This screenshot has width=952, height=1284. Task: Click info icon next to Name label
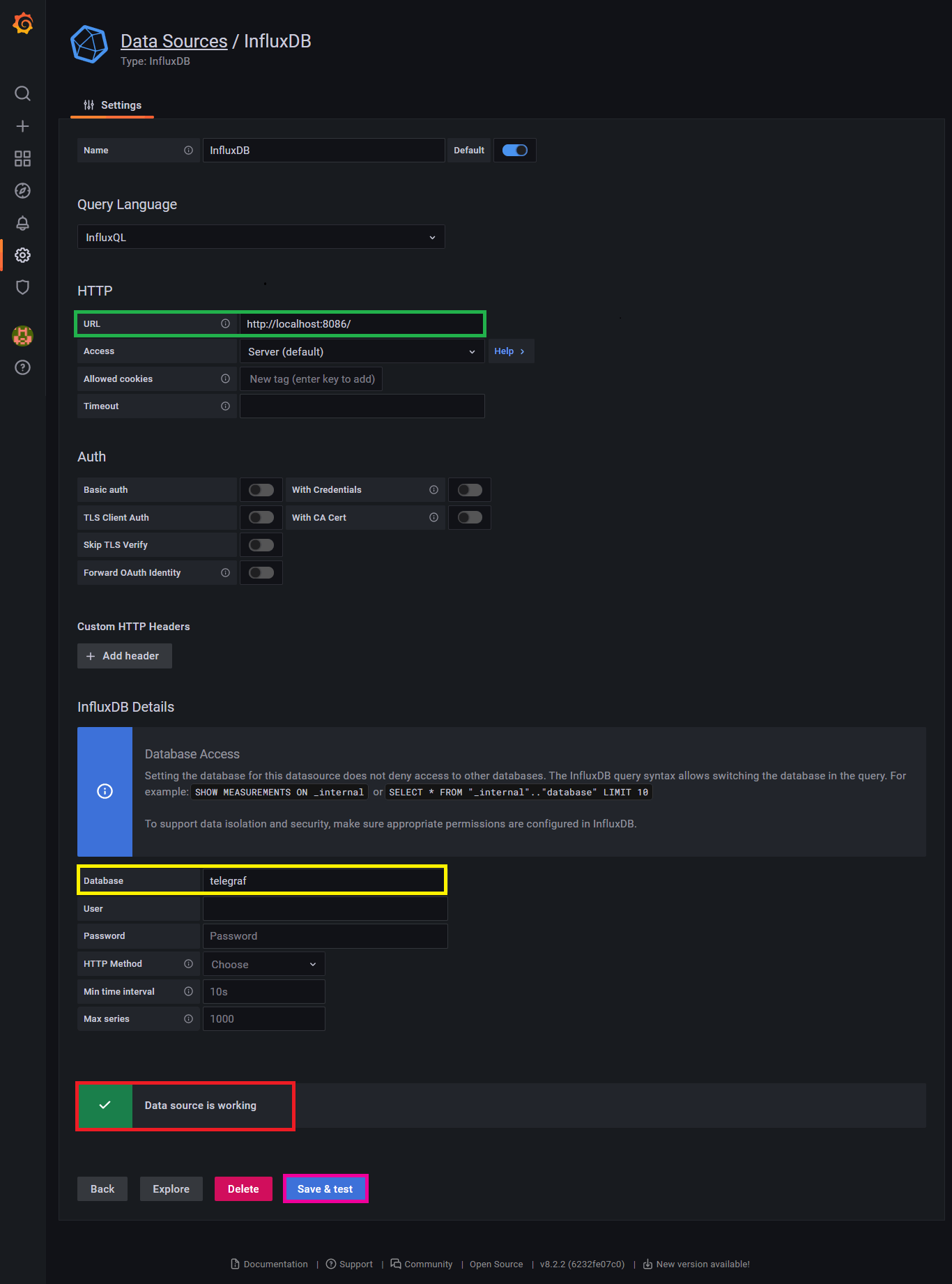tap(188, 151)
